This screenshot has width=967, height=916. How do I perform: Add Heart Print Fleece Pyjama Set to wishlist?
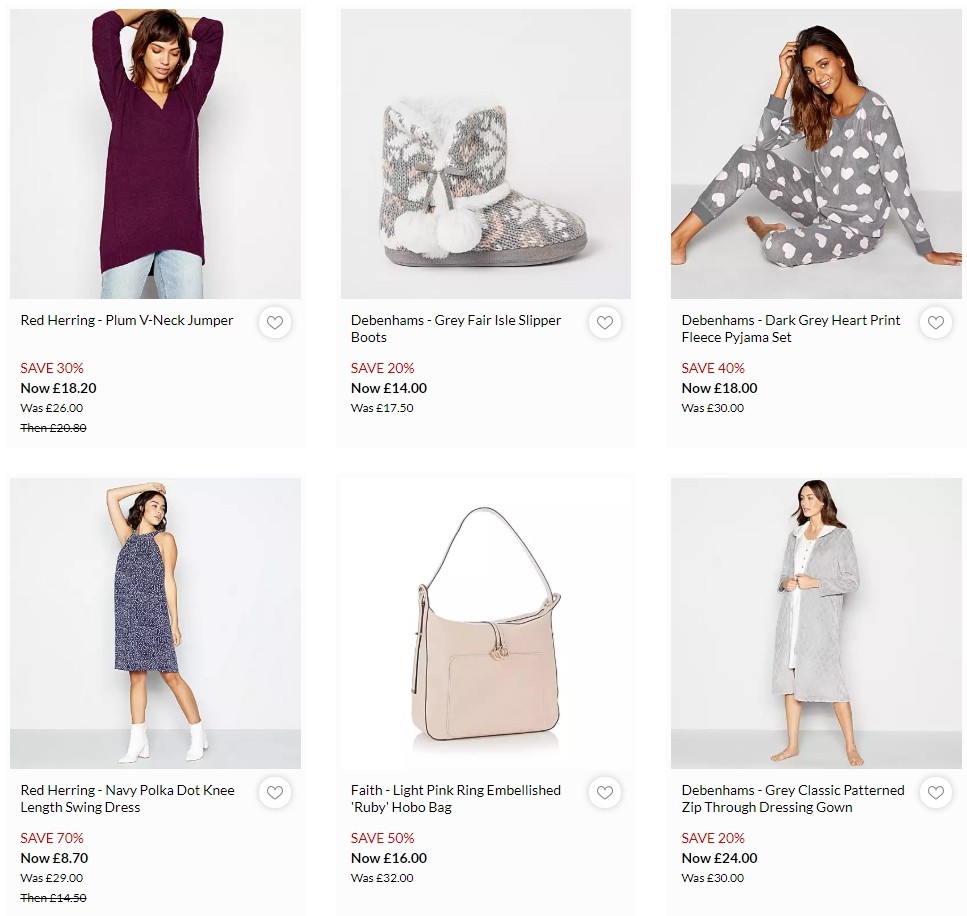click(936, 323)
